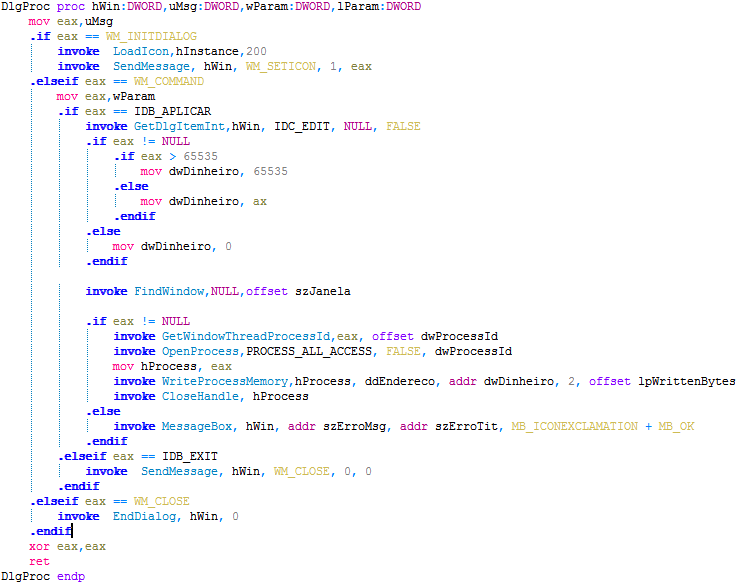751x583 pixels.
Task: Click the hInstance argument
Action: click(x=207, y=51)
